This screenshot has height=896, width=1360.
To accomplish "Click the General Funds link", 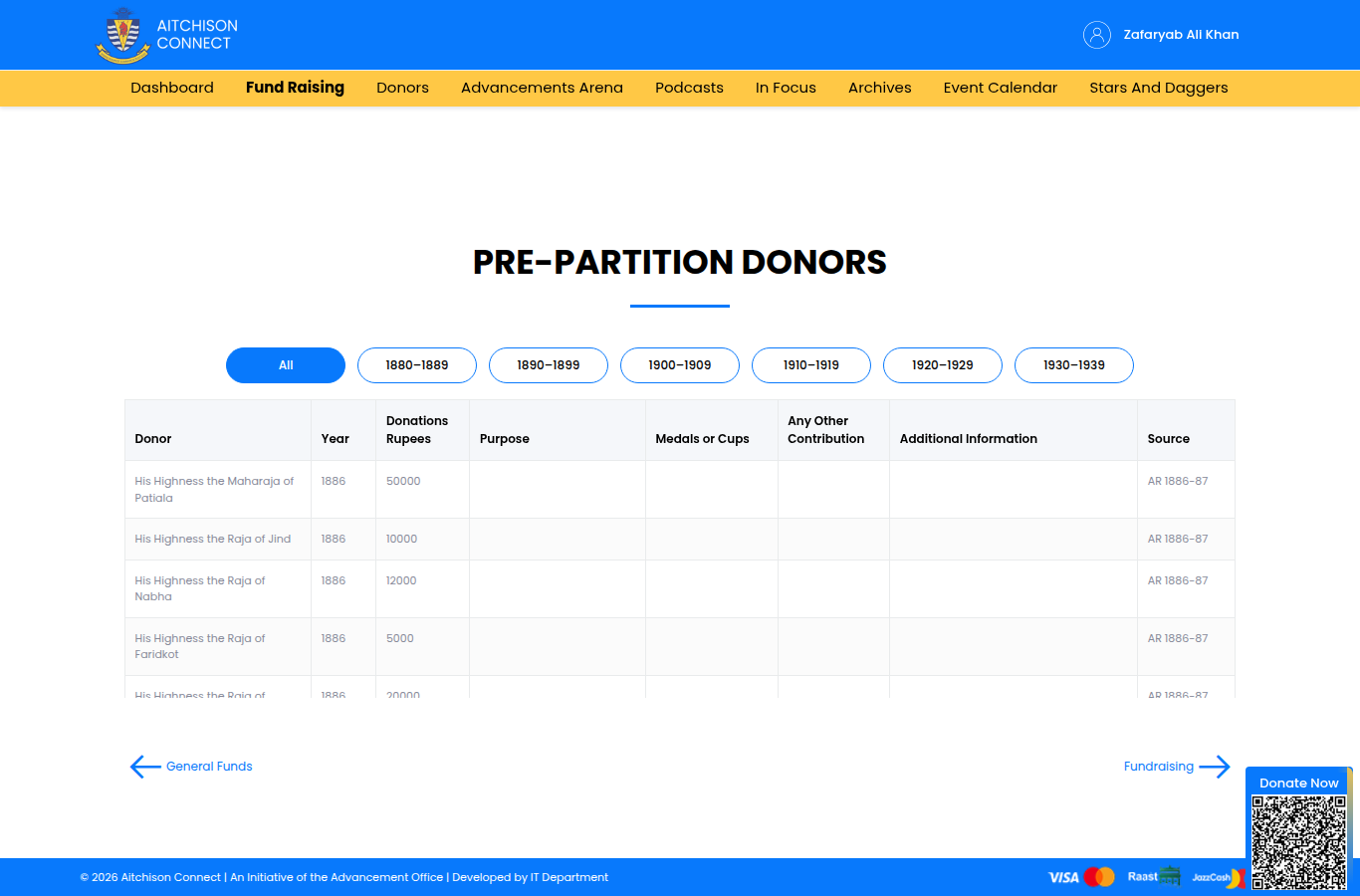I will click(x=209, y=767).
